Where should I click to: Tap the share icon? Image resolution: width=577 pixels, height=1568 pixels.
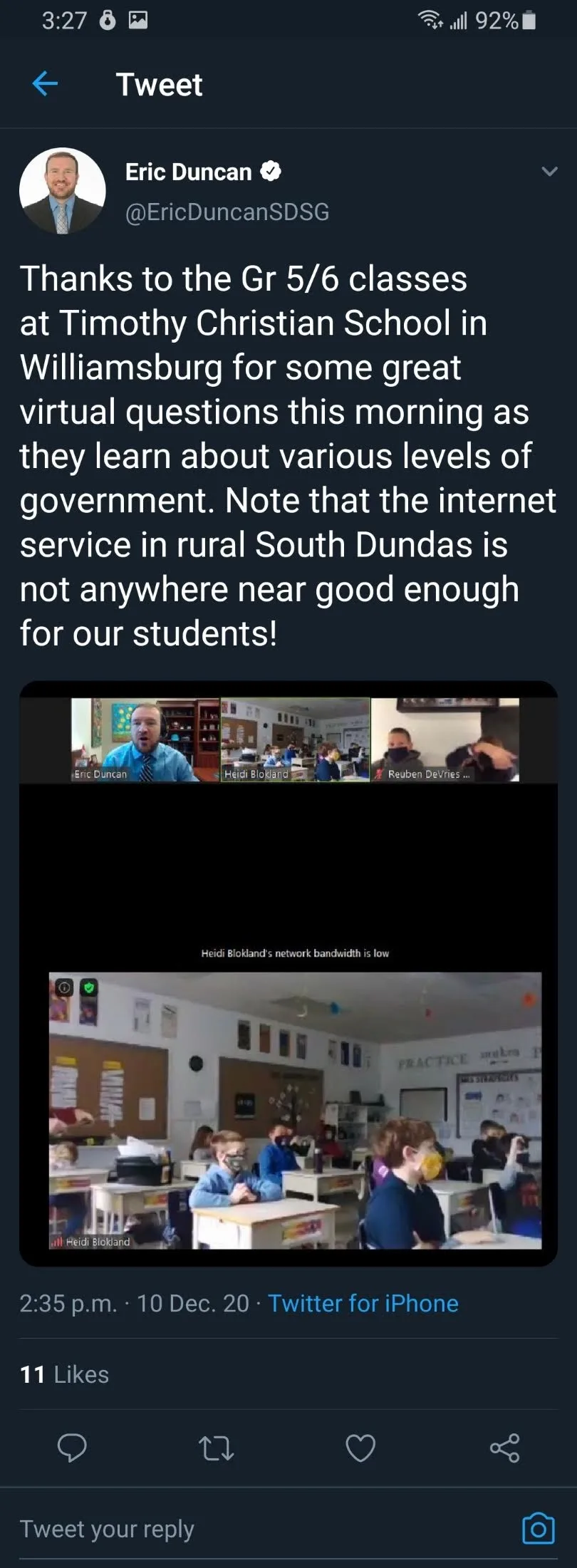point(505,1448)
